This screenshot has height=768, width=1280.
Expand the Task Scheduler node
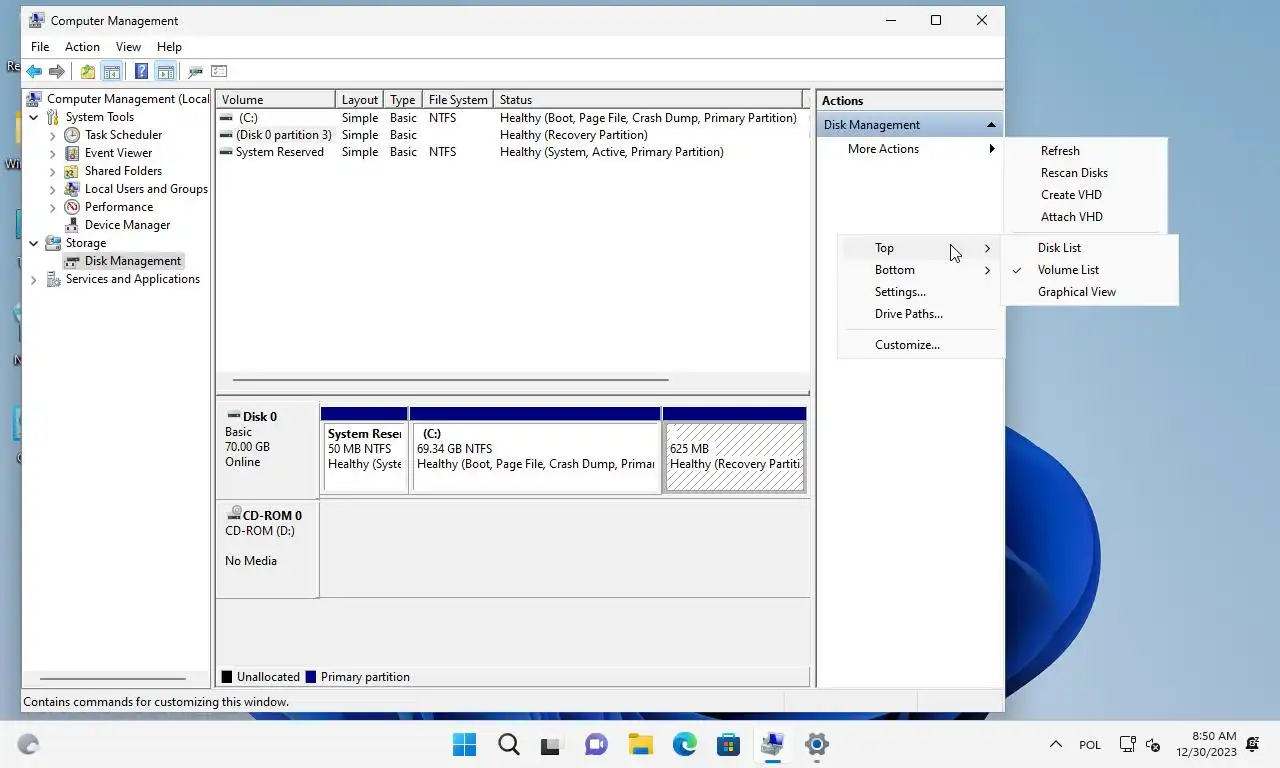(53, 135)
